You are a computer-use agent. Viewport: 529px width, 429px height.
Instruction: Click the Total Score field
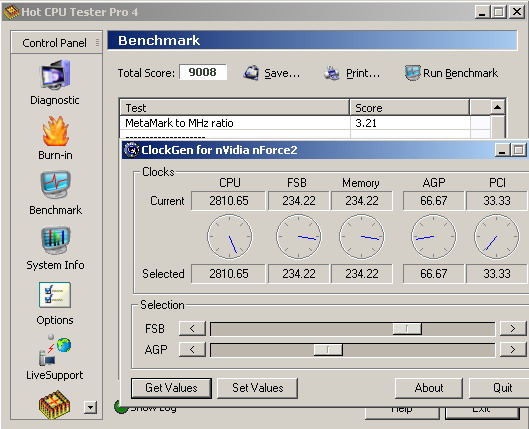click(203, 72)
